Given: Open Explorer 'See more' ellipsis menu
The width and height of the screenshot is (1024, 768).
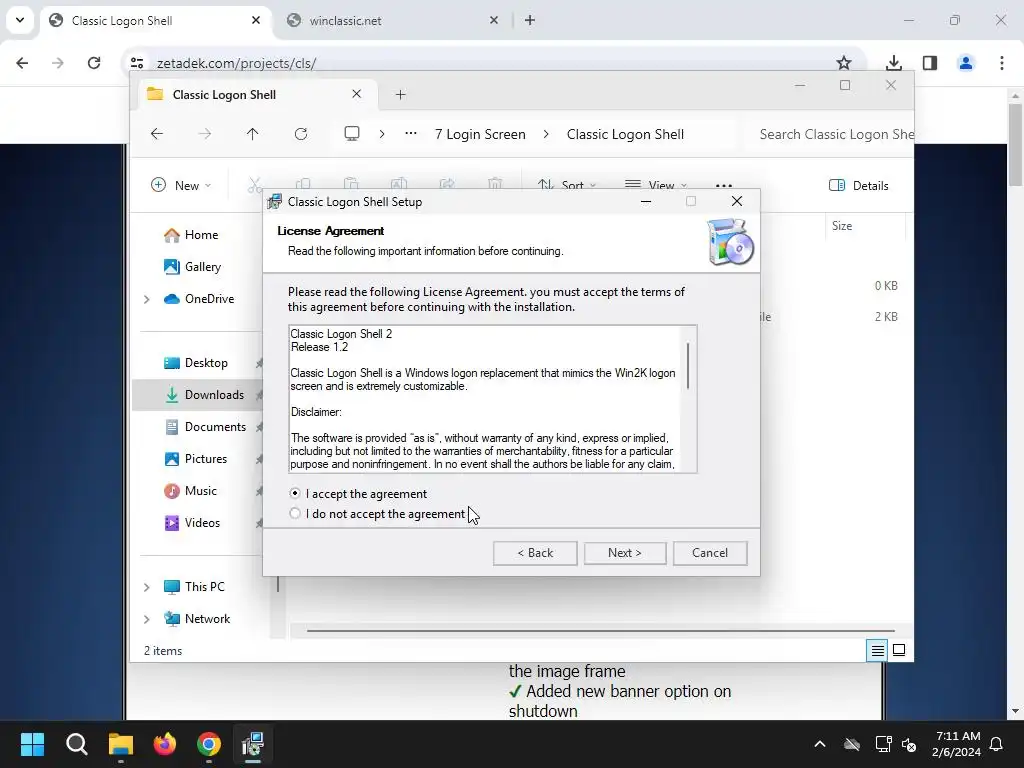Looking at the screenshot, I should coord(724,186).
